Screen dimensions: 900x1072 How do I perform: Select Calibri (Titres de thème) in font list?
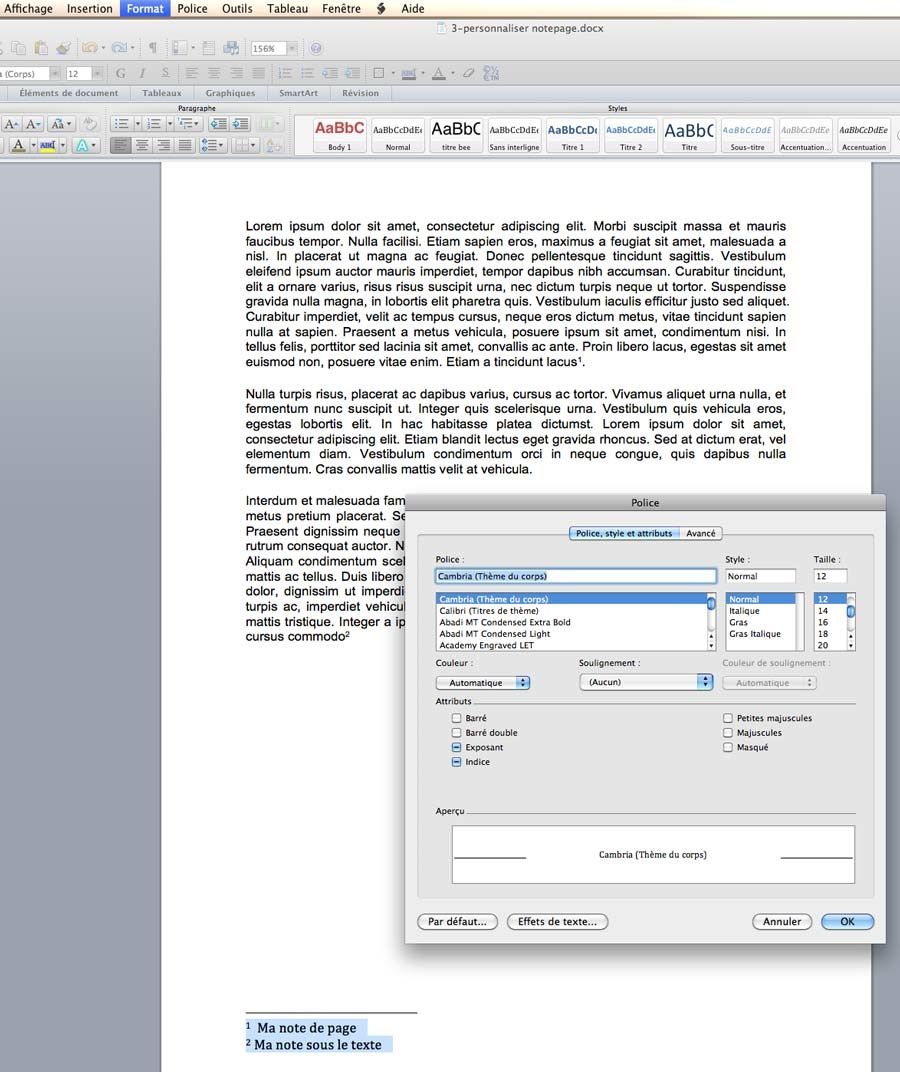pos(488,611)
